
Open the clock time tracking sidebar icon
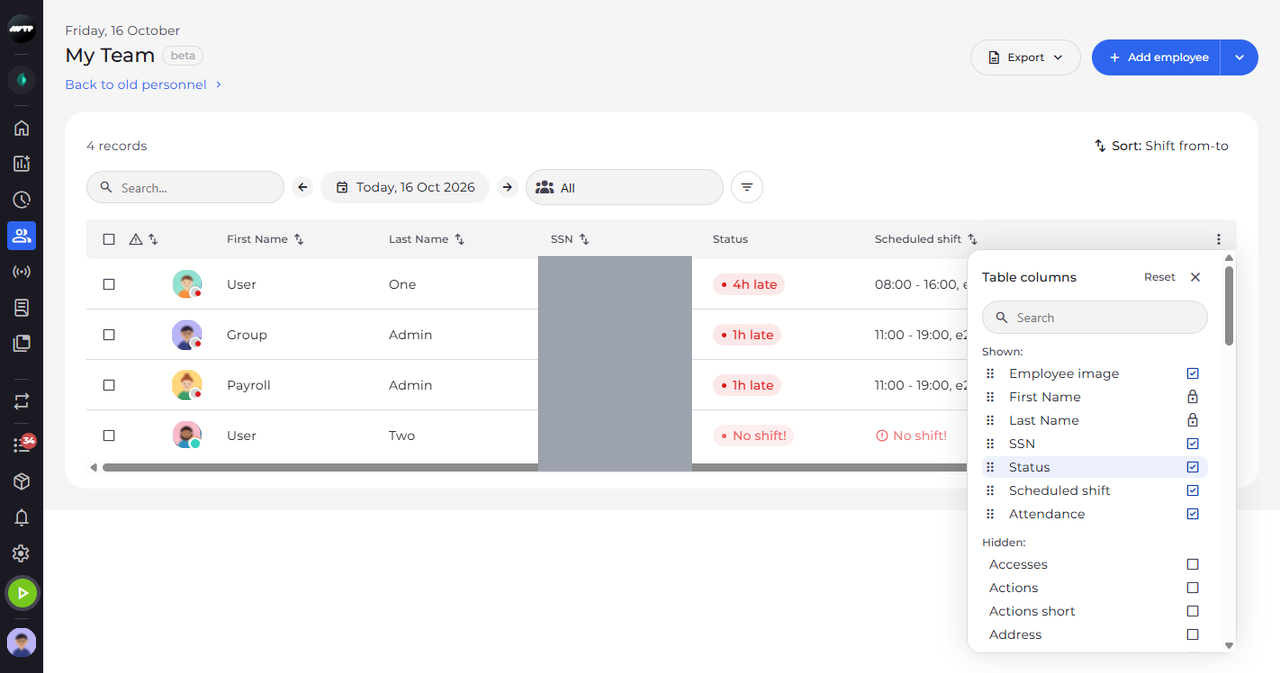point(21,200)
